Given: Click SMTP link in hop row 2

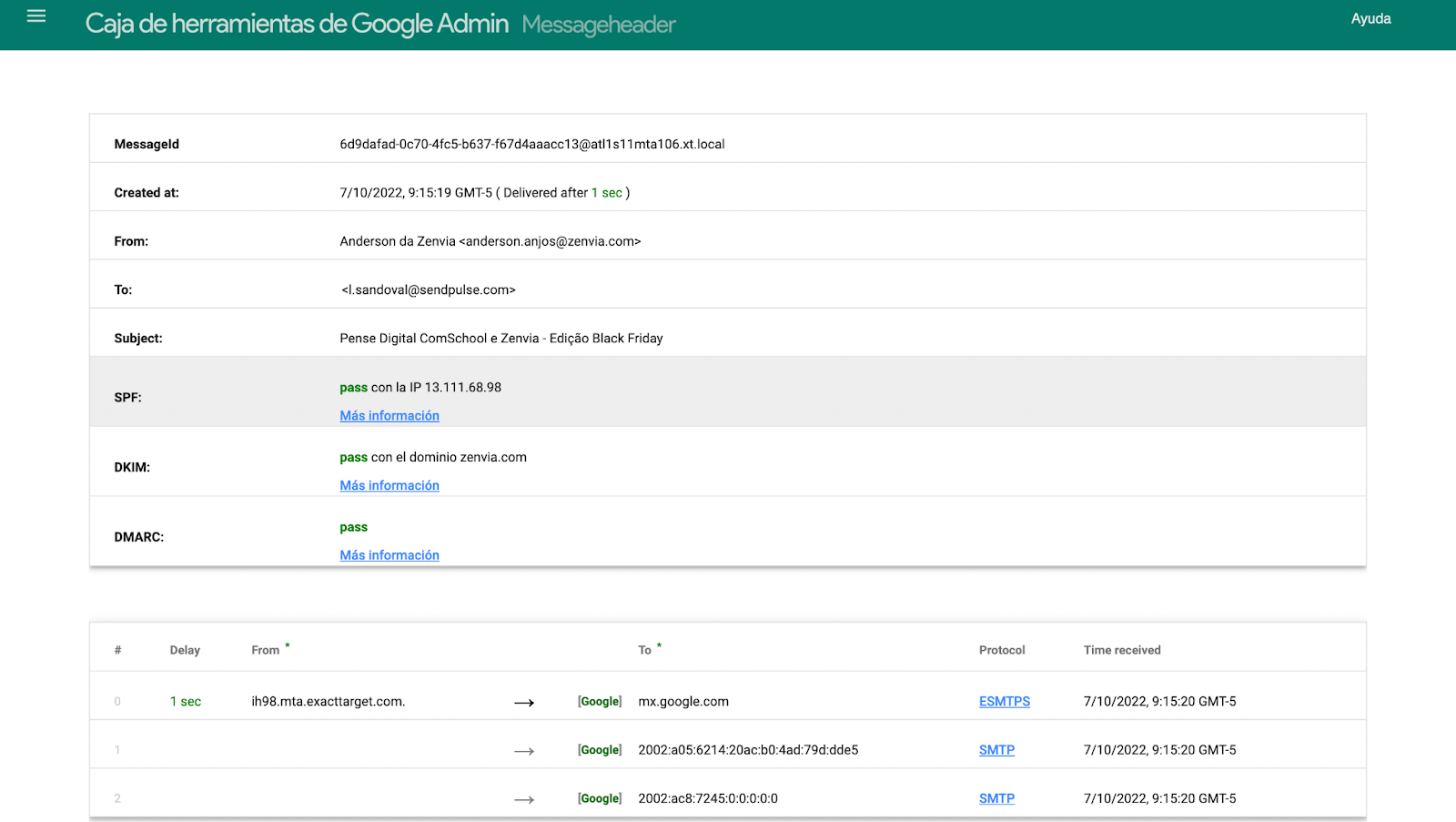Looking at the screenshot, I should pos(996,798).
